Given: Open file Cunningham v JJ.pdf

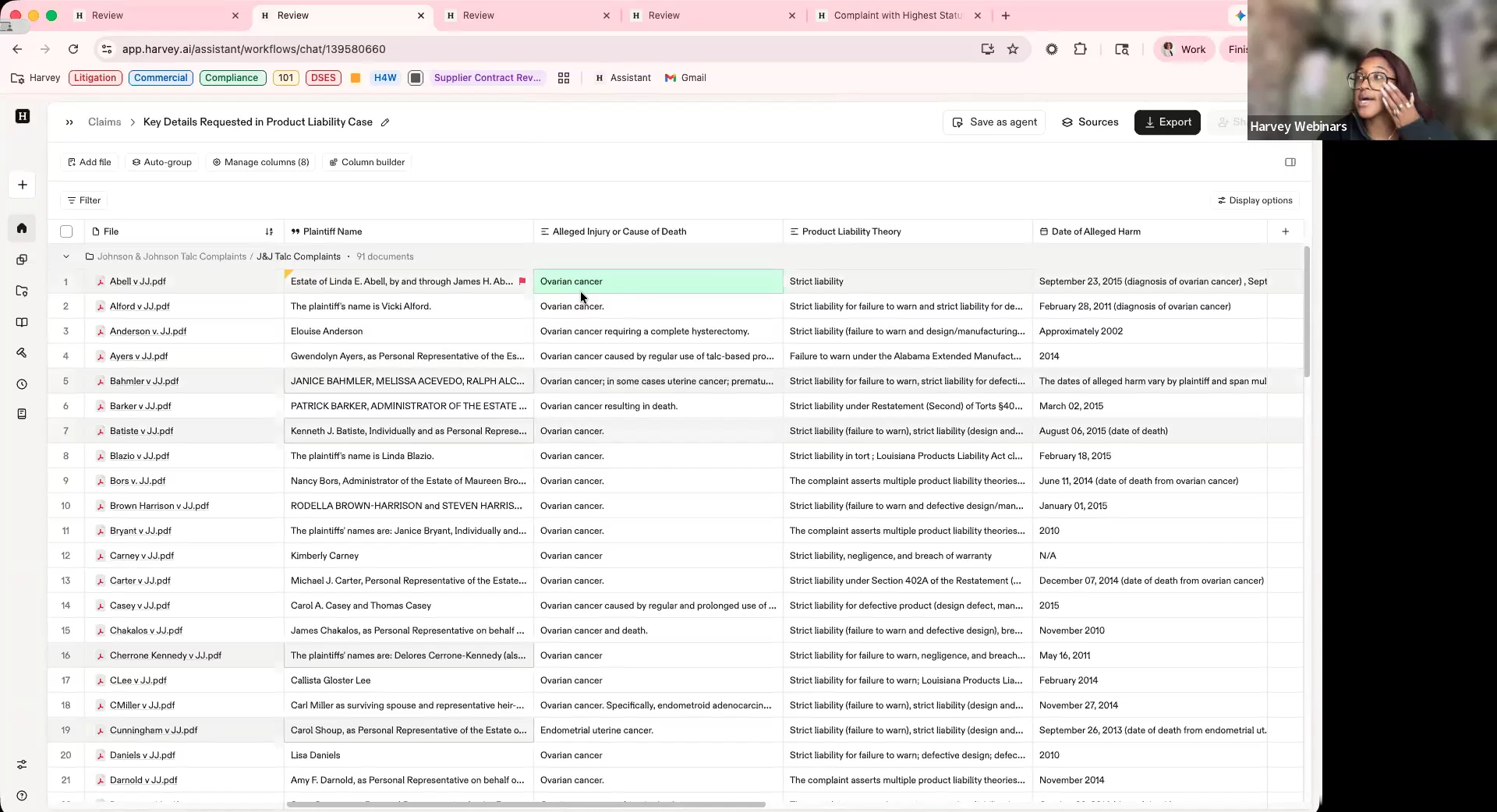Looking at the screenshot, I should [x=154, y=730].
